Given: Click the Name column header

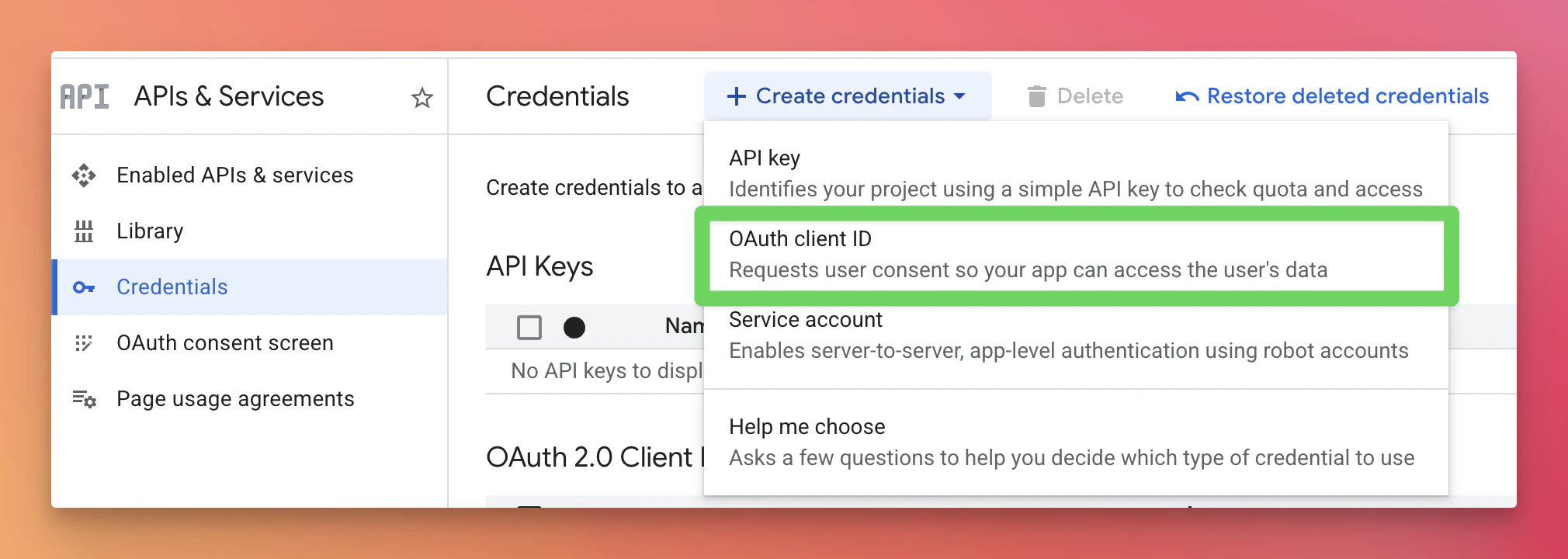Looking at the screenshot, I should [683, 326].
